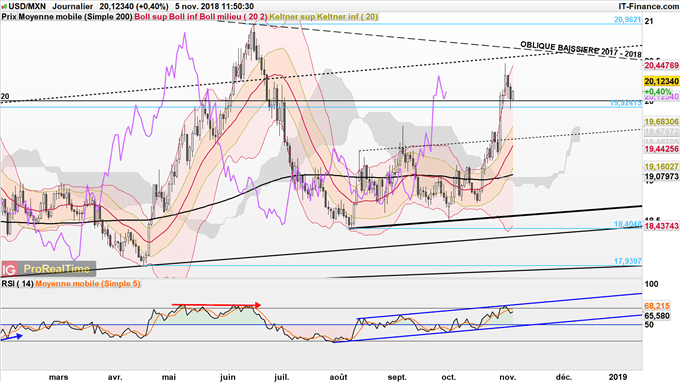Click OBLIQUE BAISSIERE 2017 - 2018 annotation
Screen dimensions: 680x382
581,49
